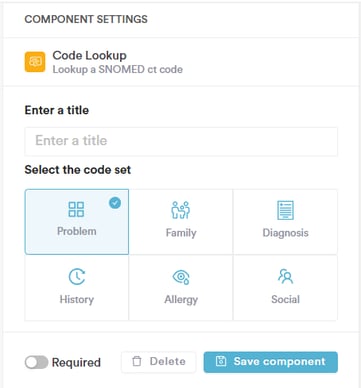Pick the Social users icon
This screenshot has height=388, width=361.
pos(285,276)
